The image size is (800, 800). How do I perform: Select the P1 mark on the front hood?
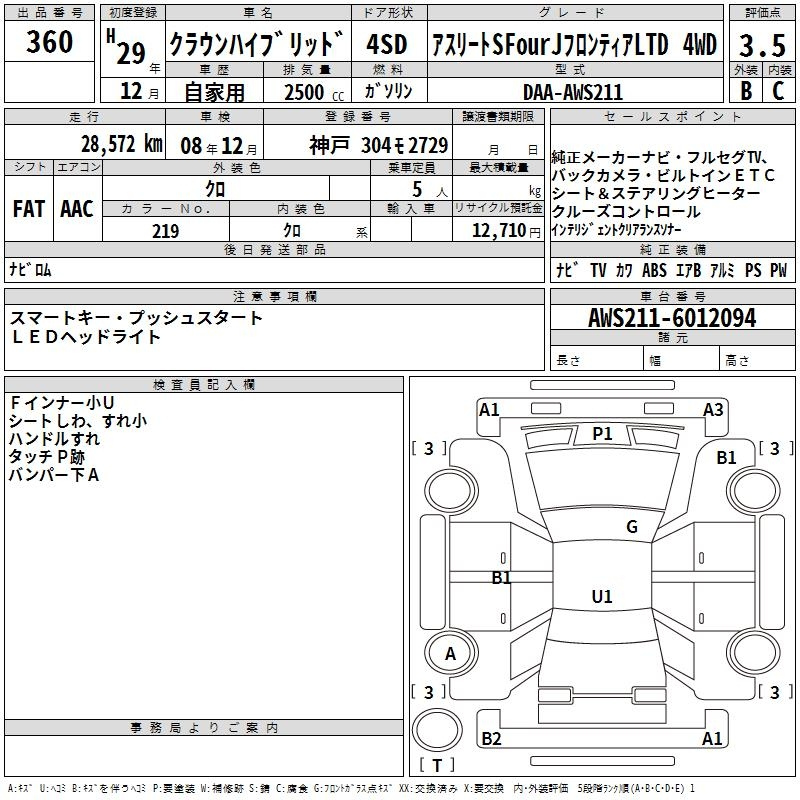(602, 433)
